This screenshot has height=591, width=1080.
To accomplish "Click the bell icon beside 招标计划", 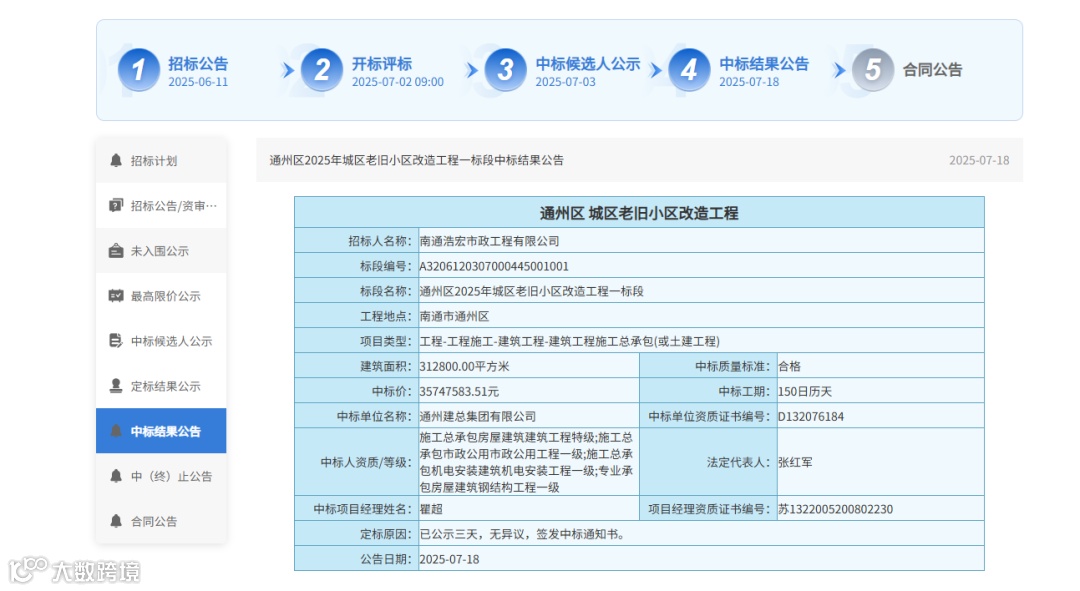I will pos(116,160).
